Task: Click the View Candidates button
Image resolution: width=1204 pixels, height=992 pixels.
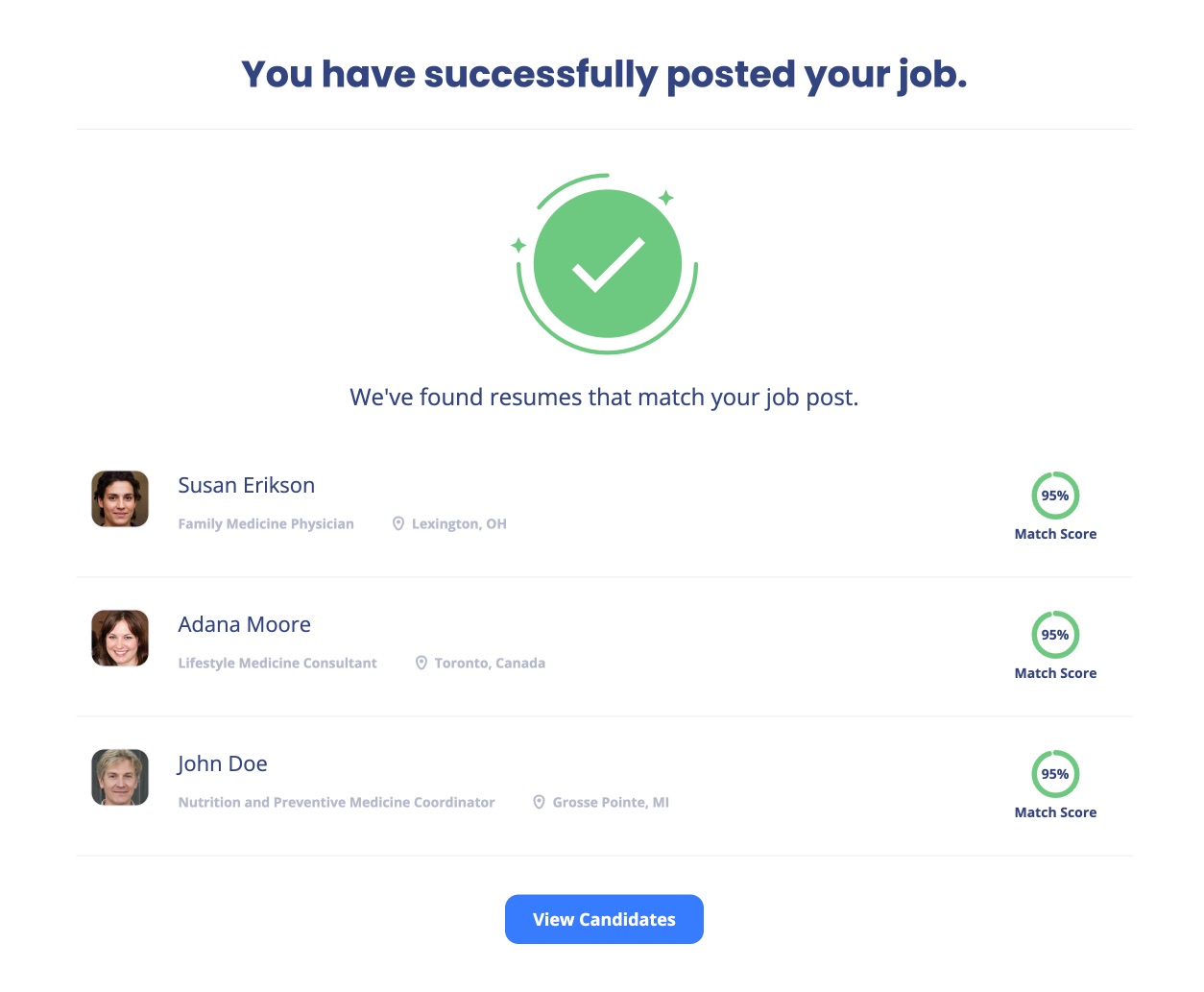Action: click(x=604, y=919)
